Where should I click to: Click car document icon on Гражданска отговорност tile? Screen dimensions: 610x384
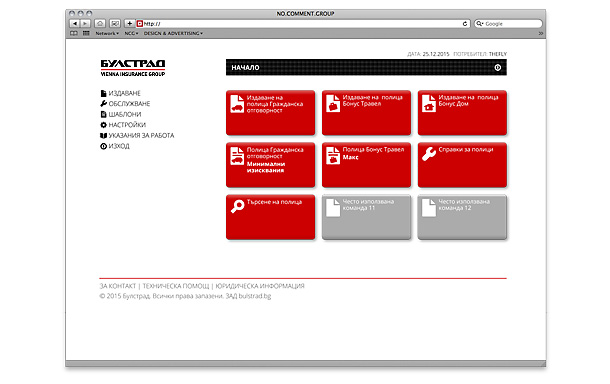point(237,103)
